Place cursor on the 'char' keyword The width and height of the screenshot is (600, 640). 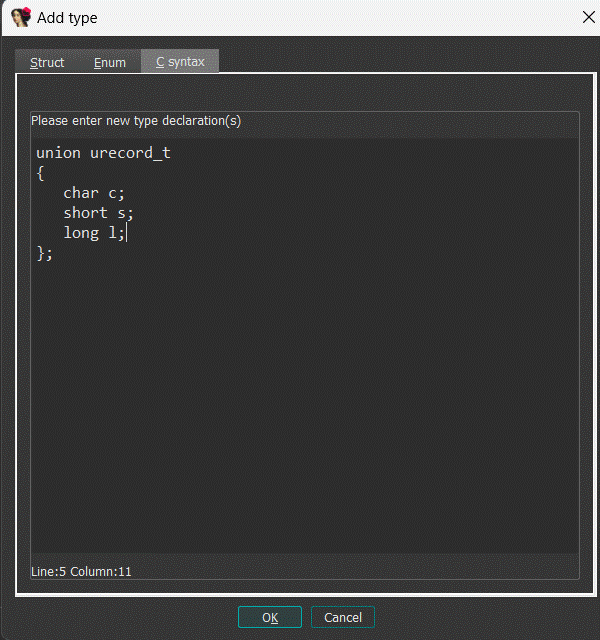(x=81, y=193)
